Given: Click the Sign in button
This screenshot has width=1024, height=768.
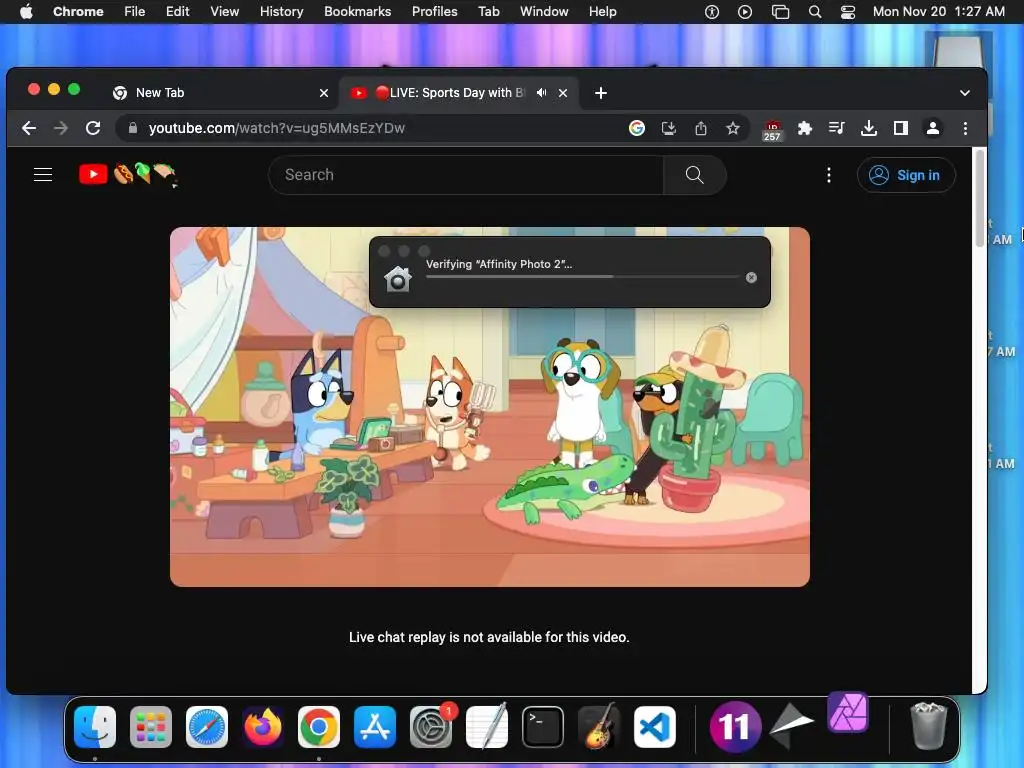Looking at the screenshot, I should (906, 175).
